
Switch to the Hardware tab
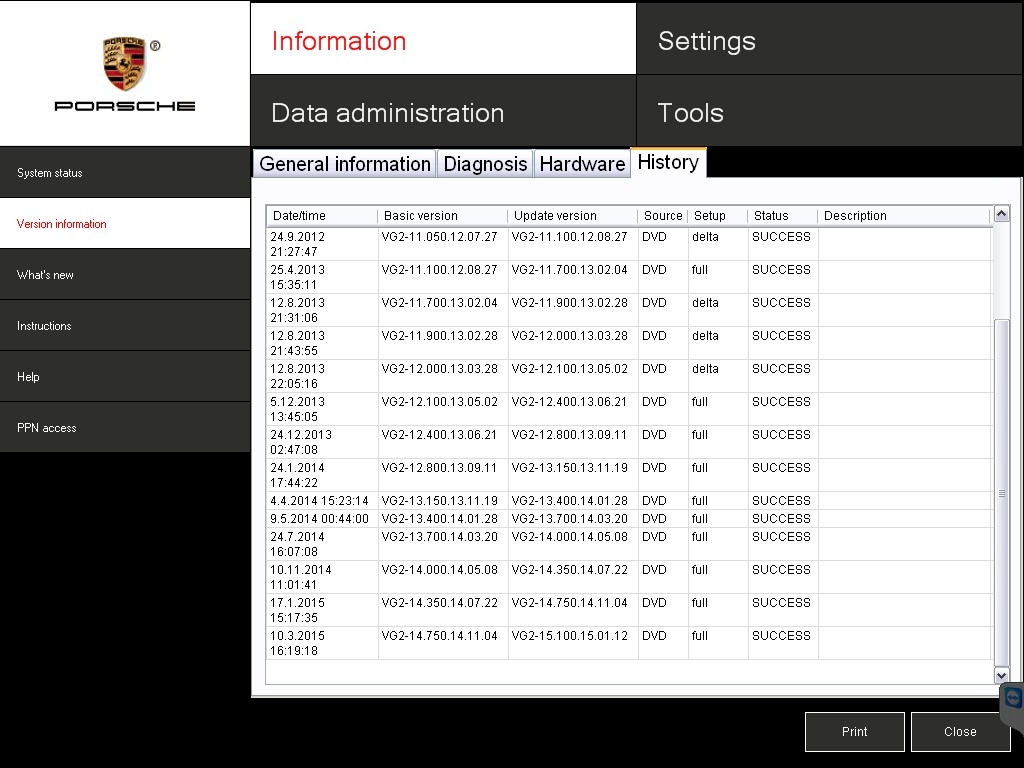click(582, 164)
